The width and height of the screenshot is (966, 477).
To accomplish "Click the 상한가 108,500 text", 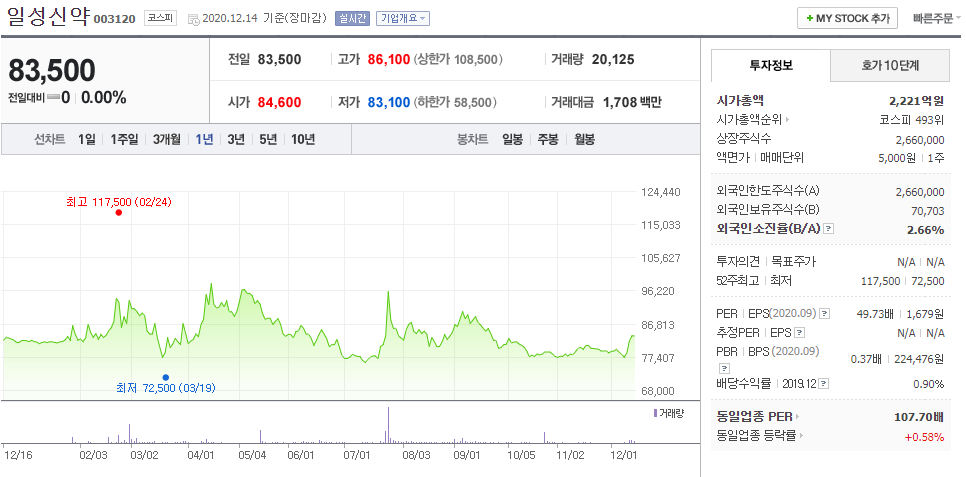I will (458, 60).
